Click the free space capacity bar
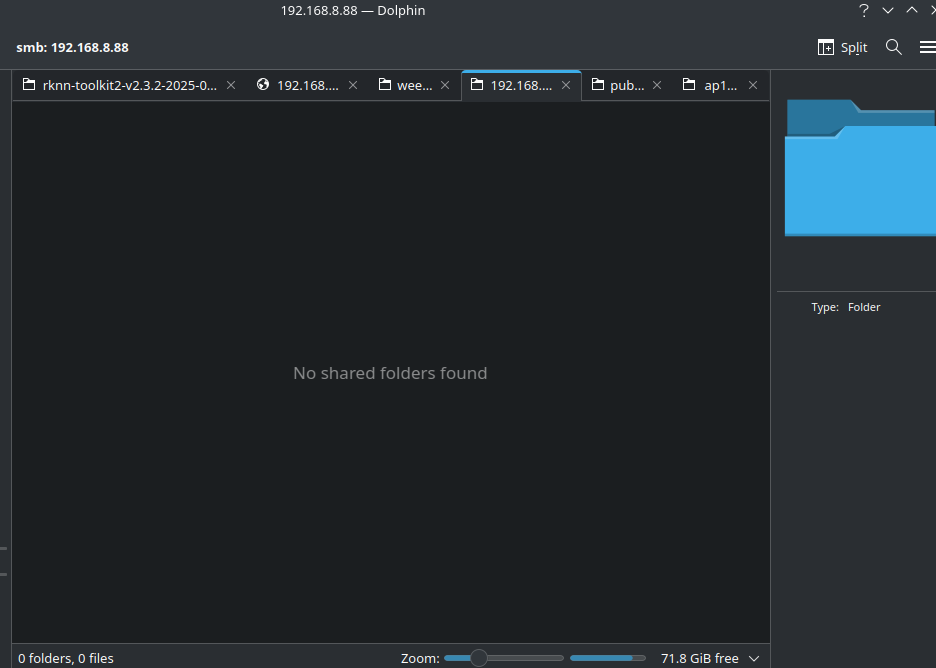 (x=608, y=658)
